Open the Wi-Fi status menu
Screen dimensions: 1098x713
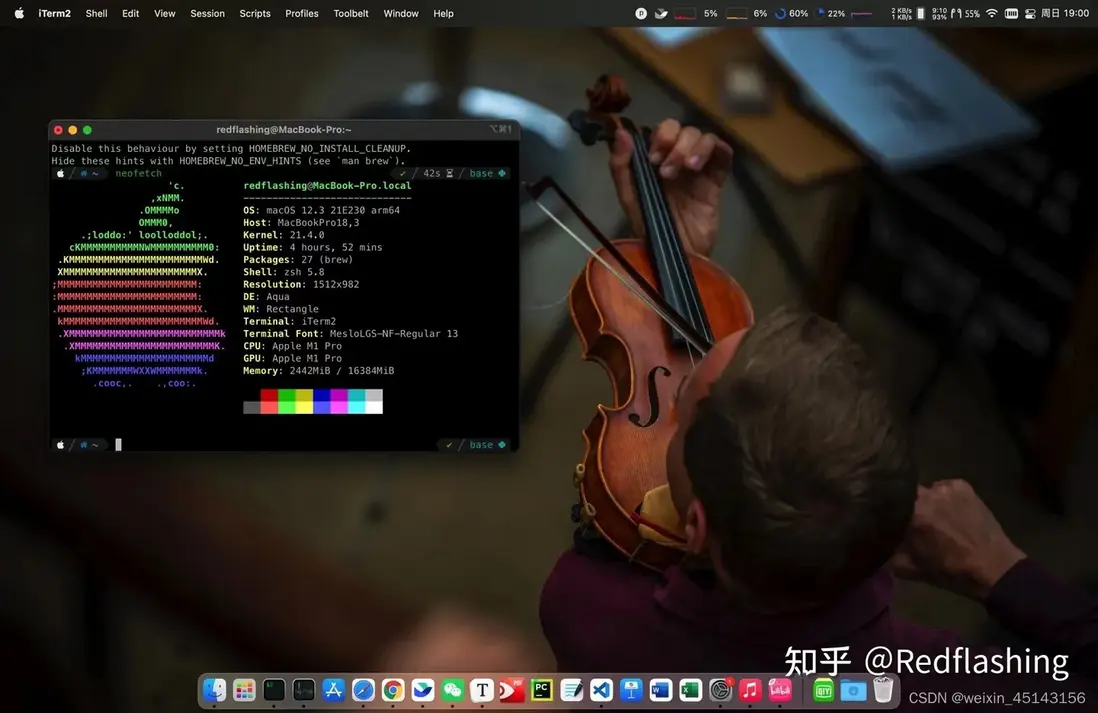pyautogui.click(x=991, y=13)
